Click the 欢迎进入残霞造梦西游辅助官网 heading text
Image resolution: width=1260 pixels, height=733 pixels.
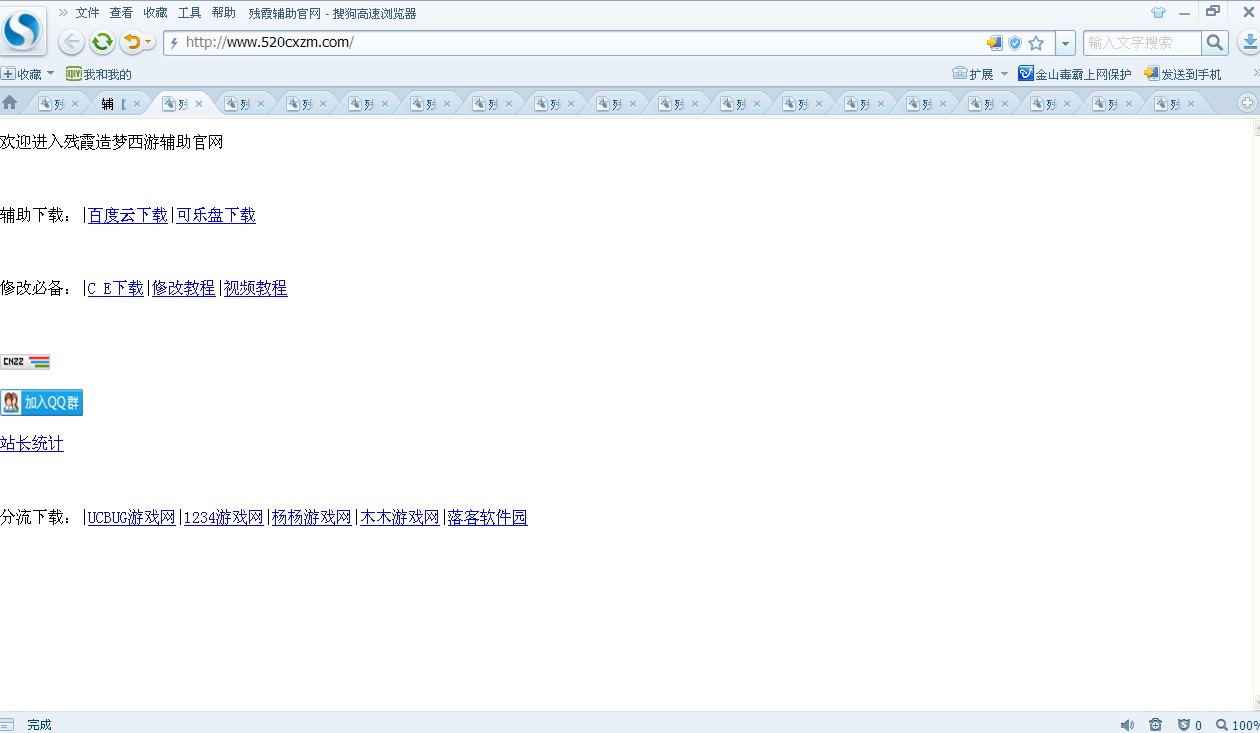pyautogui.click(x=112, y=142)
